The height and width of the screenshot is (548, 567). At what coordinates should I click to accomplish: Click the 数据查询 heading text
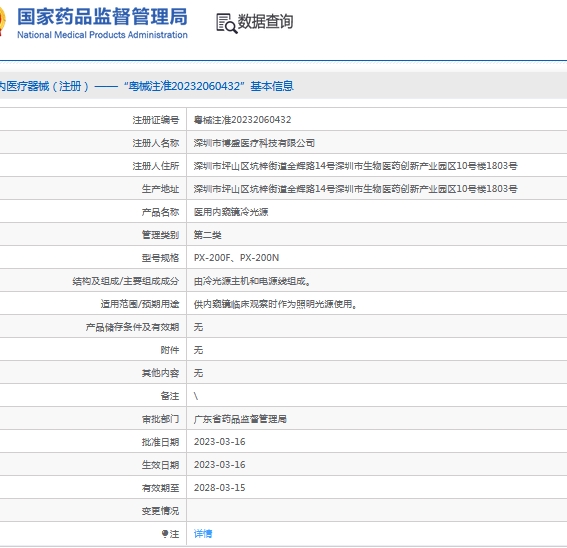(x=265, y=22)
